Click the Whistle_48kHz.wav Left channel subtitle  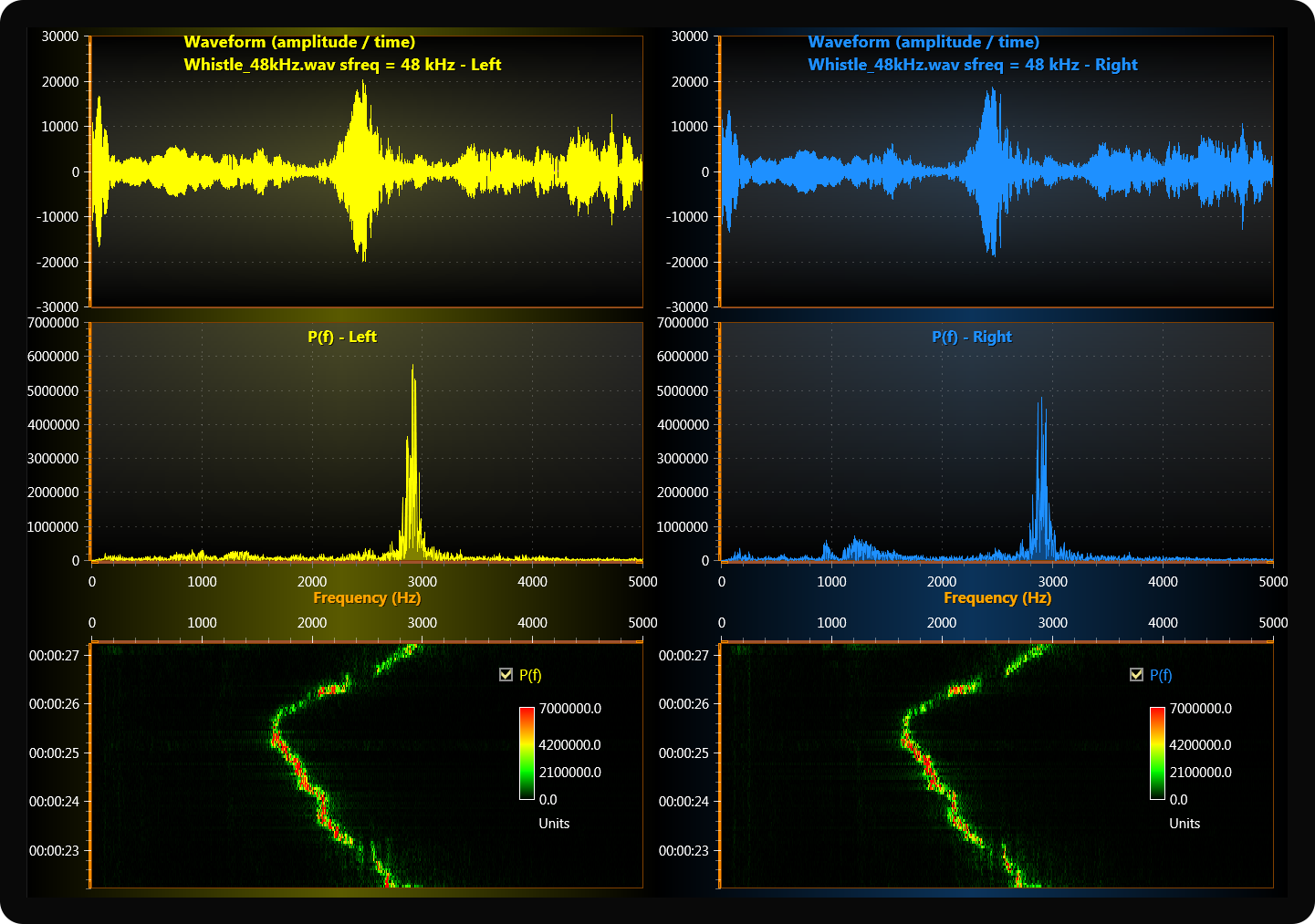(342, 65)
